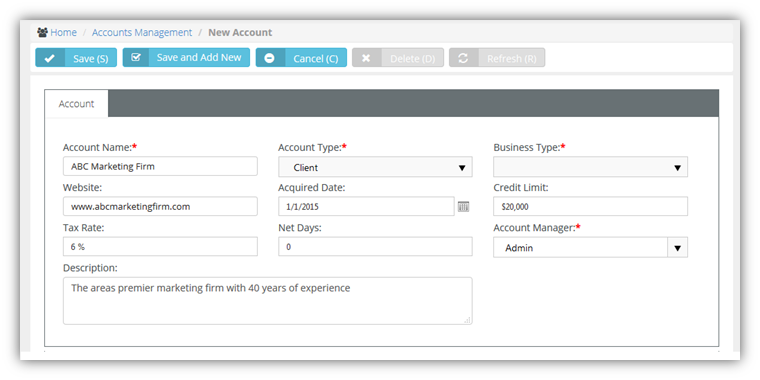Click the Save and Add New checkbox icon
This screenshot has height=380, width=760.
coord(136,57)
